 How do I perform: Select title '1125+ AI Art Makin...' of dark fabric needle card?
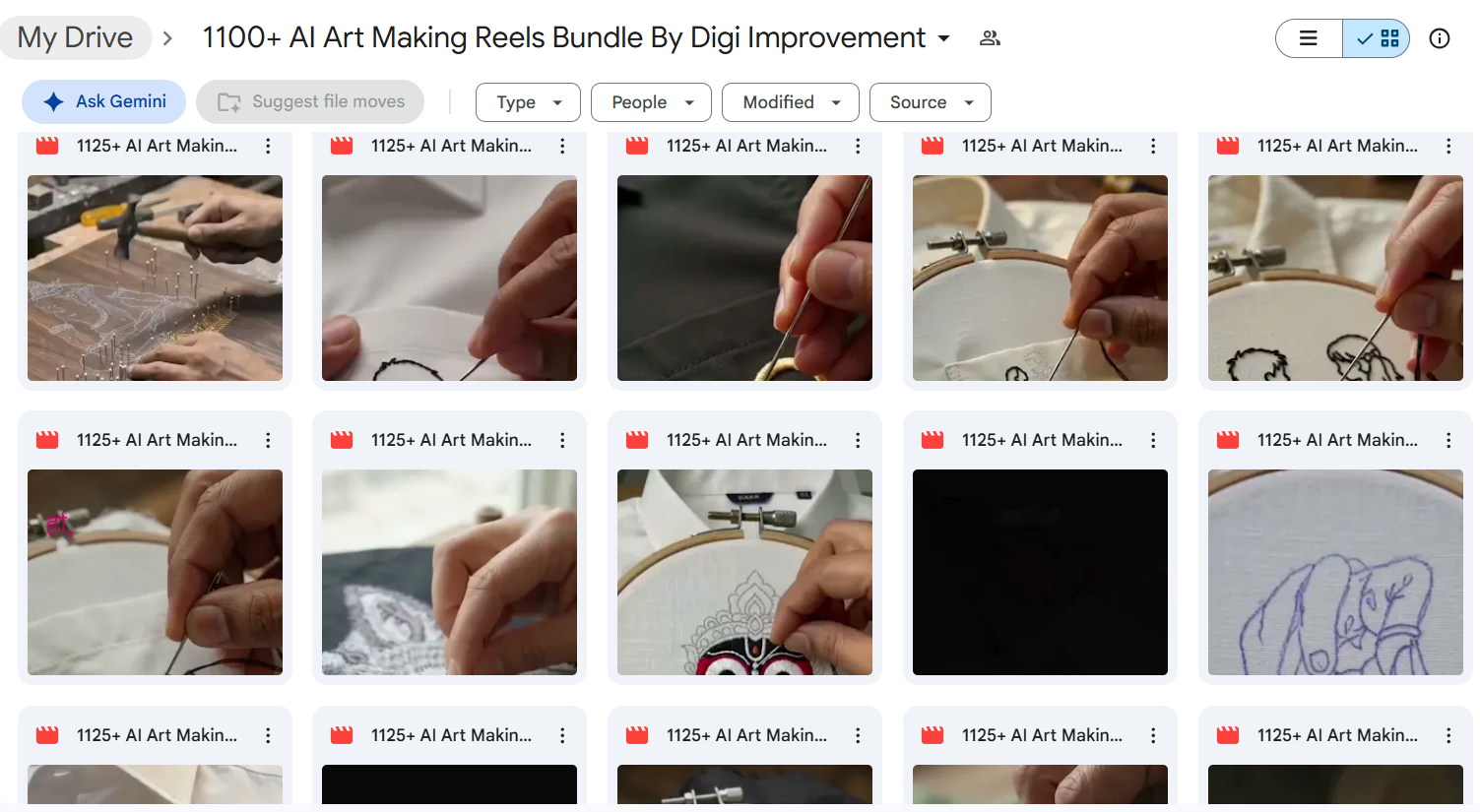(746, 146)
